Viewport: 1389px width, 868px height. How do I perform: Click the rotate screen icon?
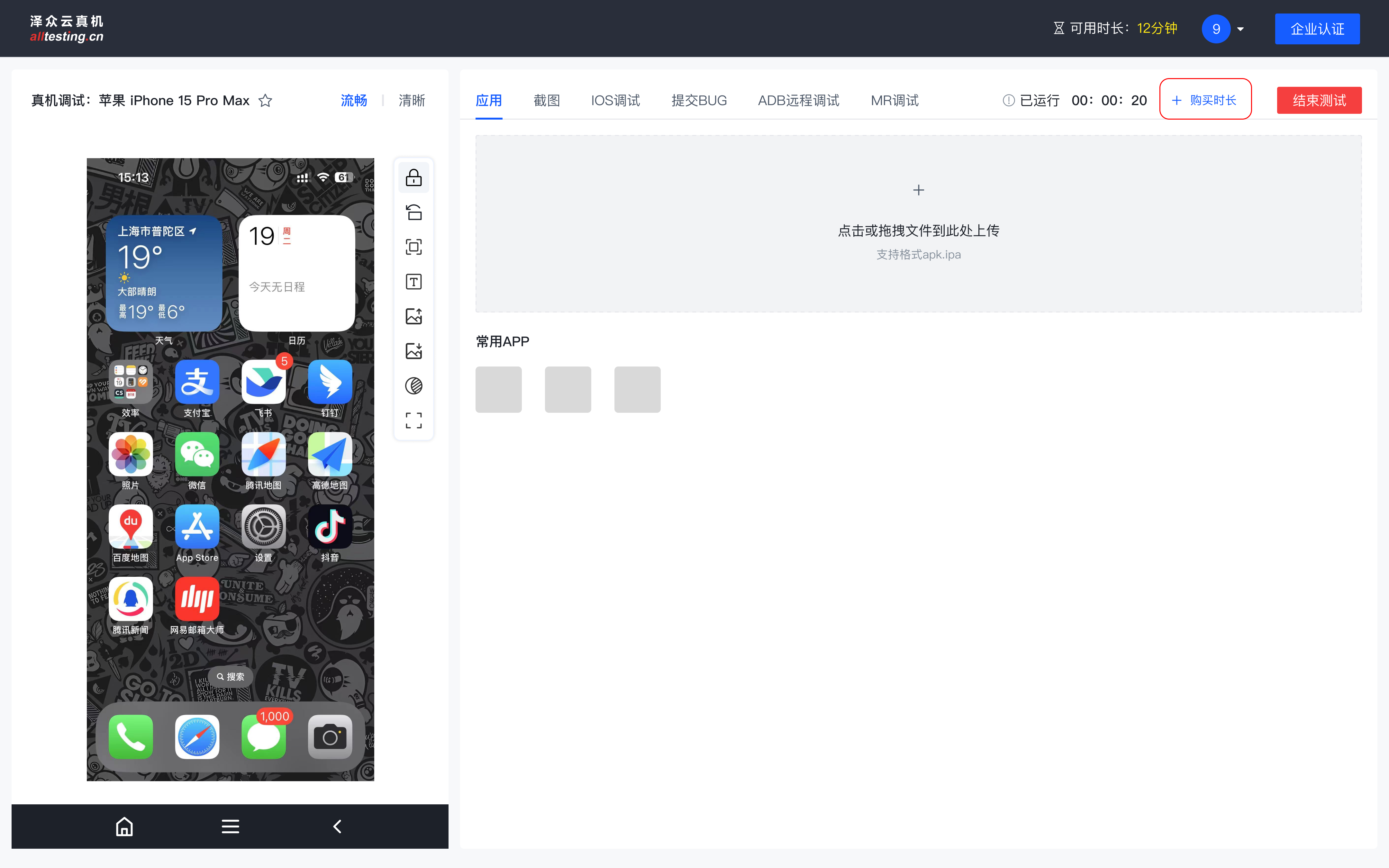(x=413, y=212)
